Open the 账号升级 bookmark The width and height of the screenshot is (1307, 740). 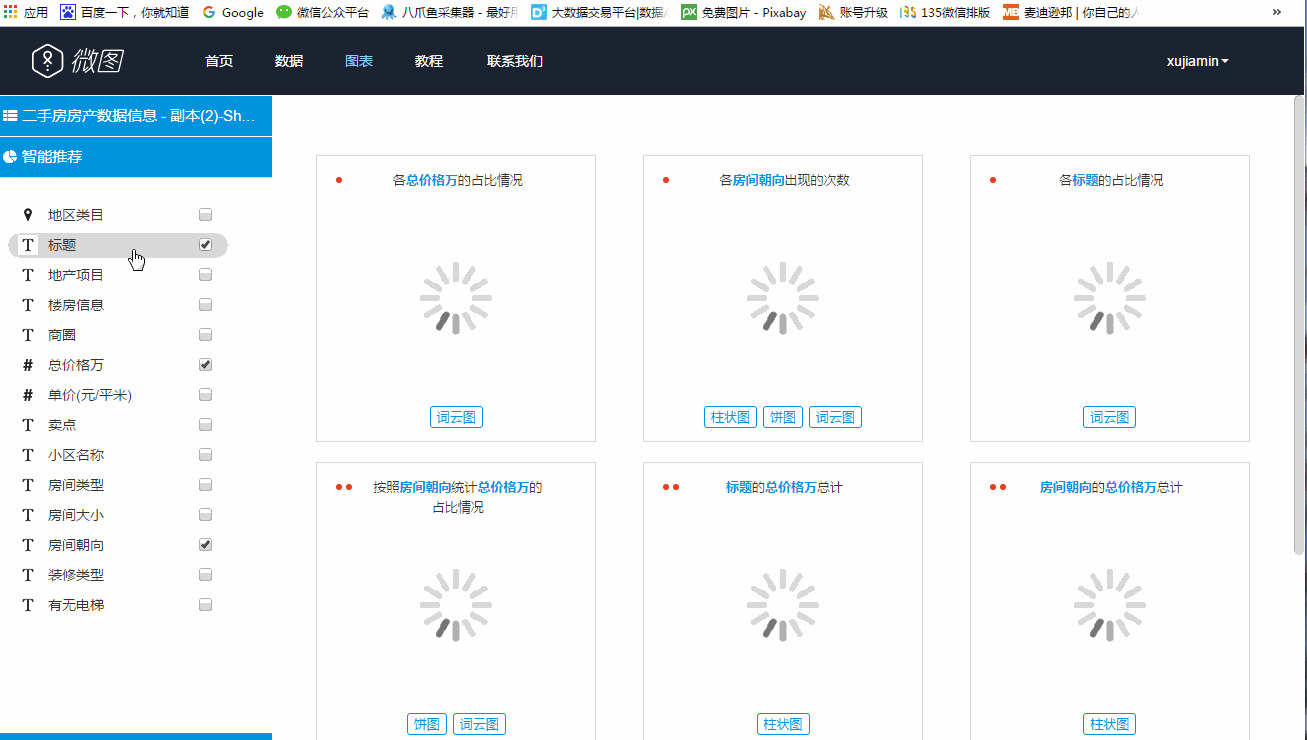click(853, 13)
